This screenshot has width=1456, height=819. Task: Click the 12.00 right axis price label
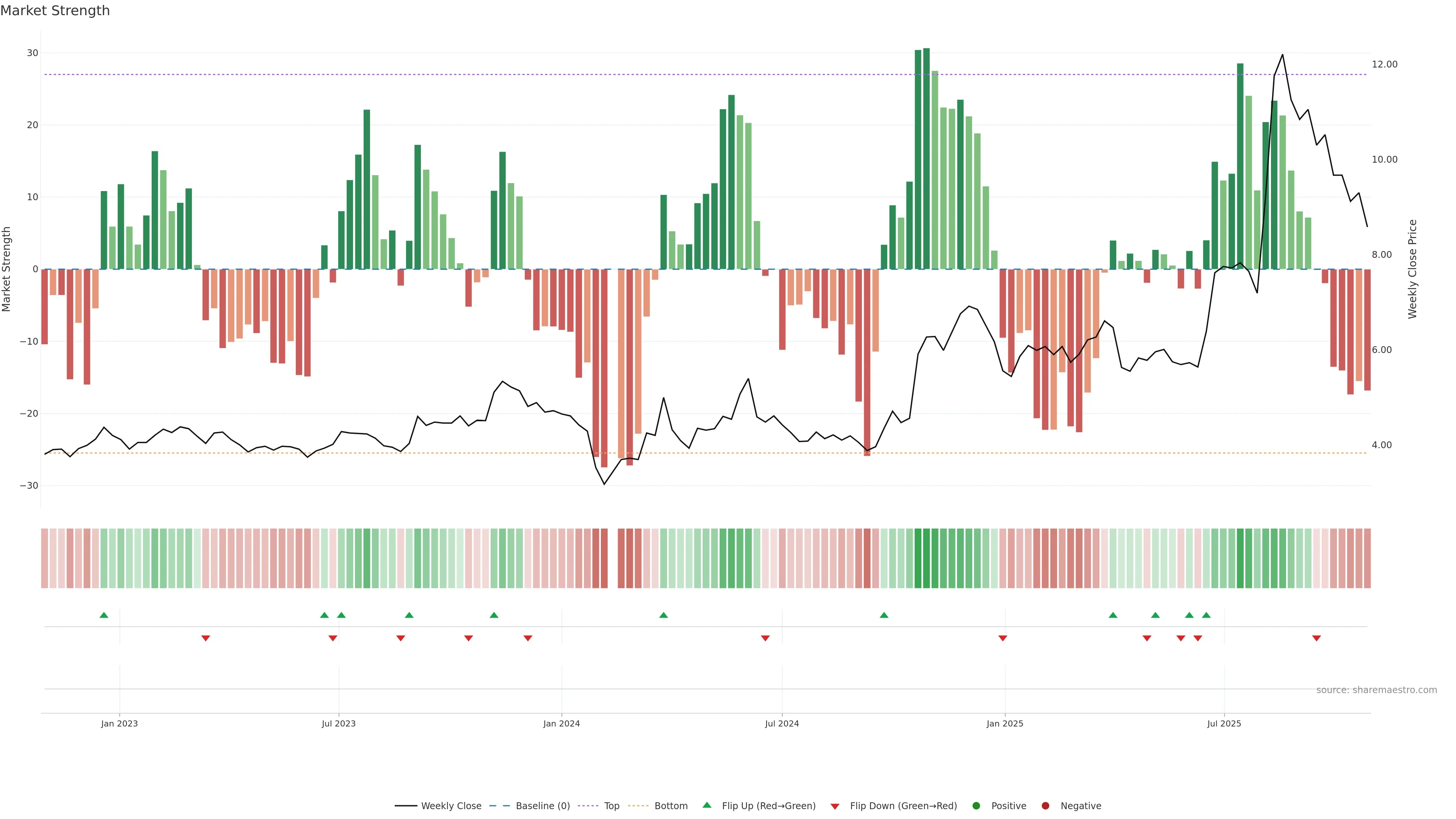click(1384, 64)
